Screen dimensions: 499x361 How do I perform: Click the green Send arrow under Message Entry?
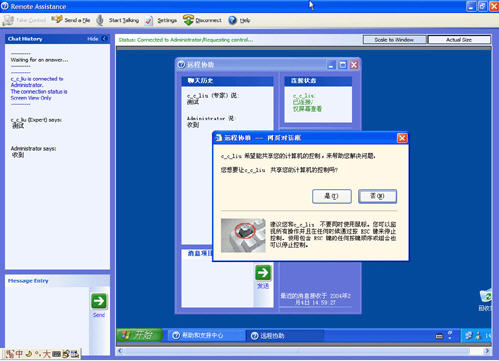99,301
